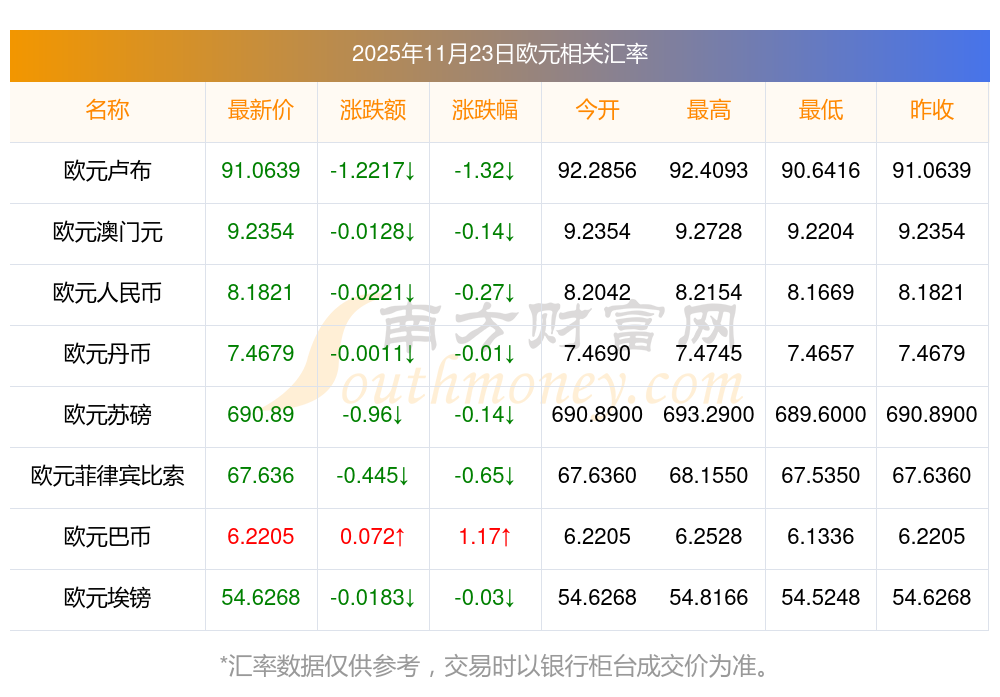The width and height of the screenshot is (1000, 697).
Task: Open the 欧元丹币 row name
Action: tap(107, 354)
